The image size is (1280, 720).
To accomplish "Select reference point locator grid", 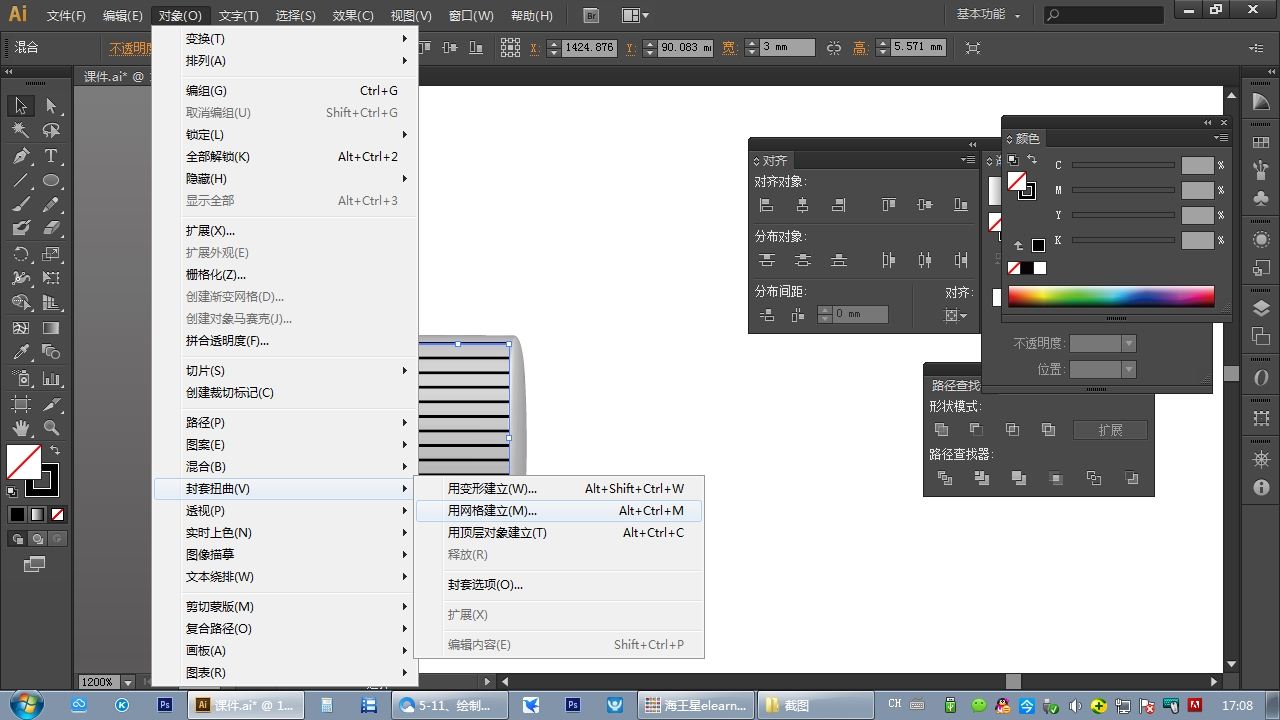I will coord(510,48).
